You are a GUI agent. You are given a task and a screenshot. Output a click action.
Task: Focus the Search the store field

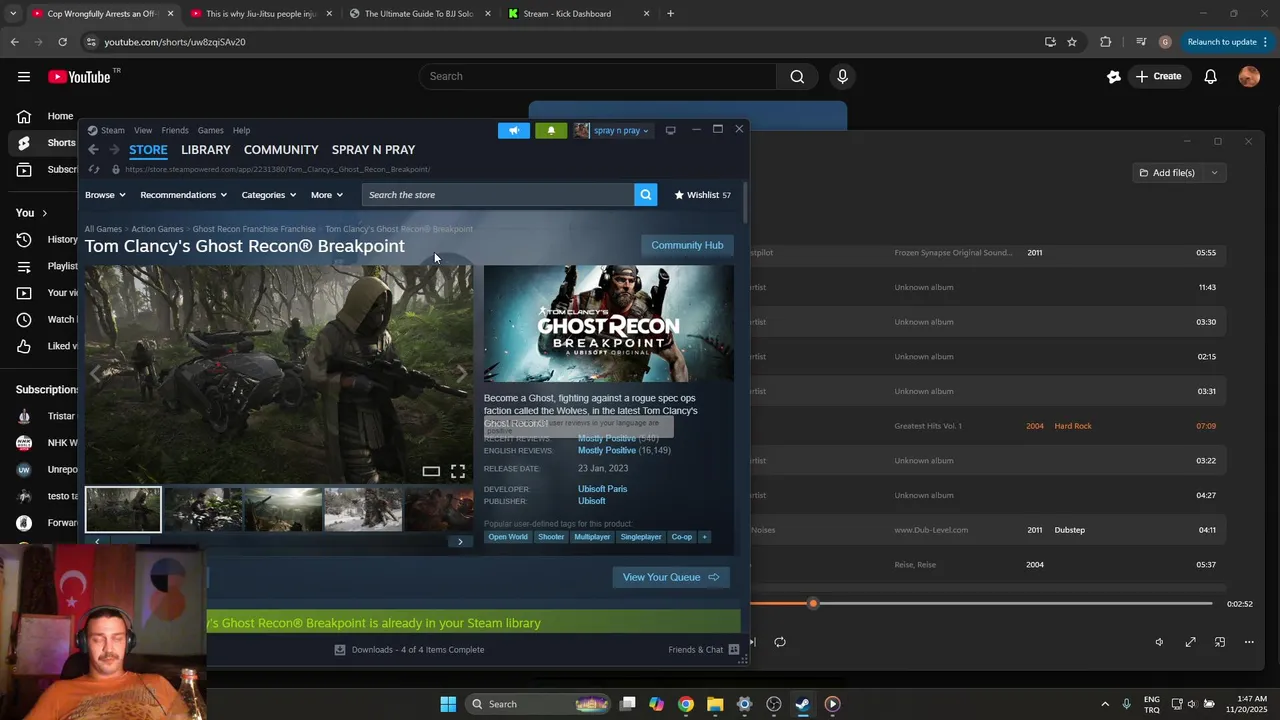(x=498, y=195)
